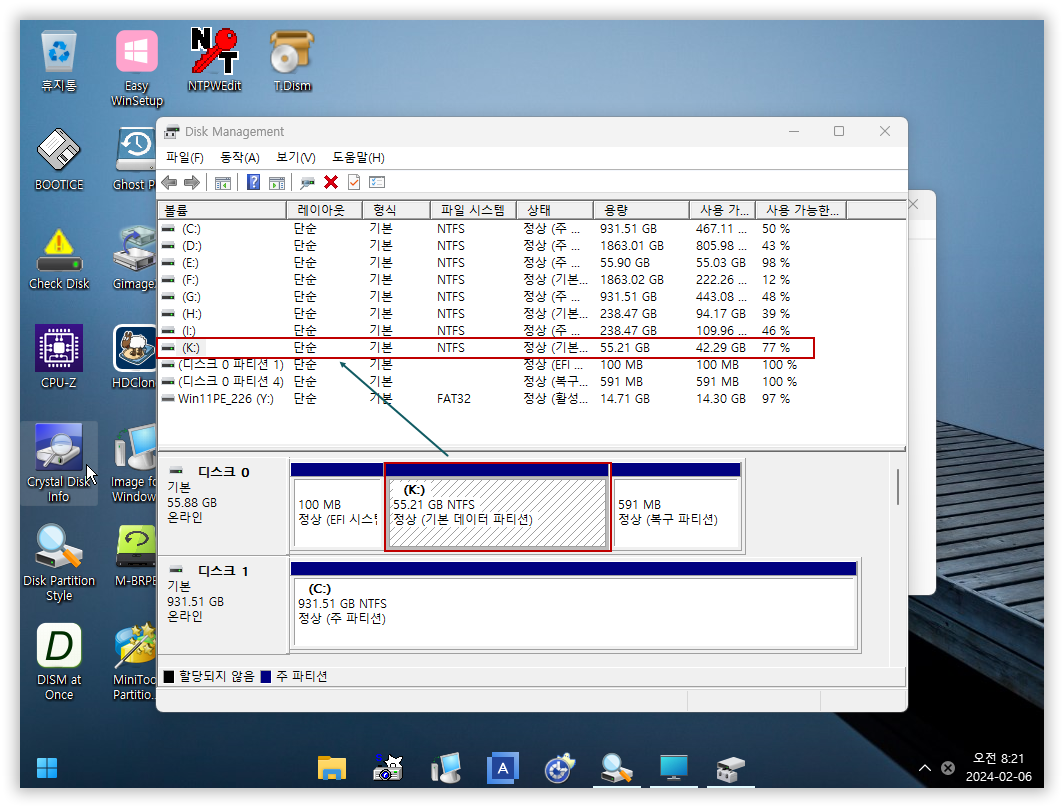
Task: Open the CPU-Z desktop icon
Action: (x=59, y=357)
